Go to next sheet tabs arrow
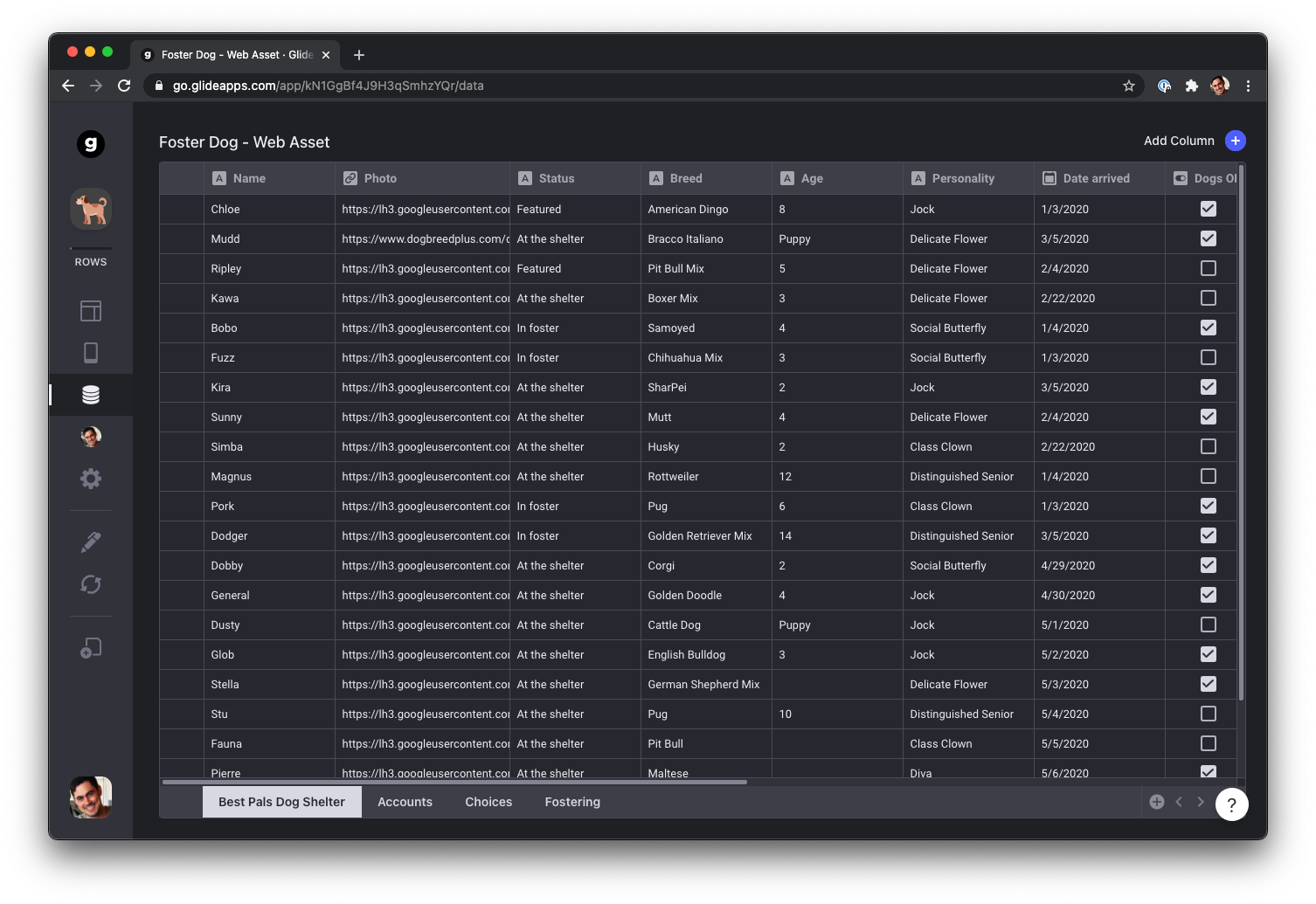The height and width of the screenshot is (904, 1316). (x=1201, y=802)
